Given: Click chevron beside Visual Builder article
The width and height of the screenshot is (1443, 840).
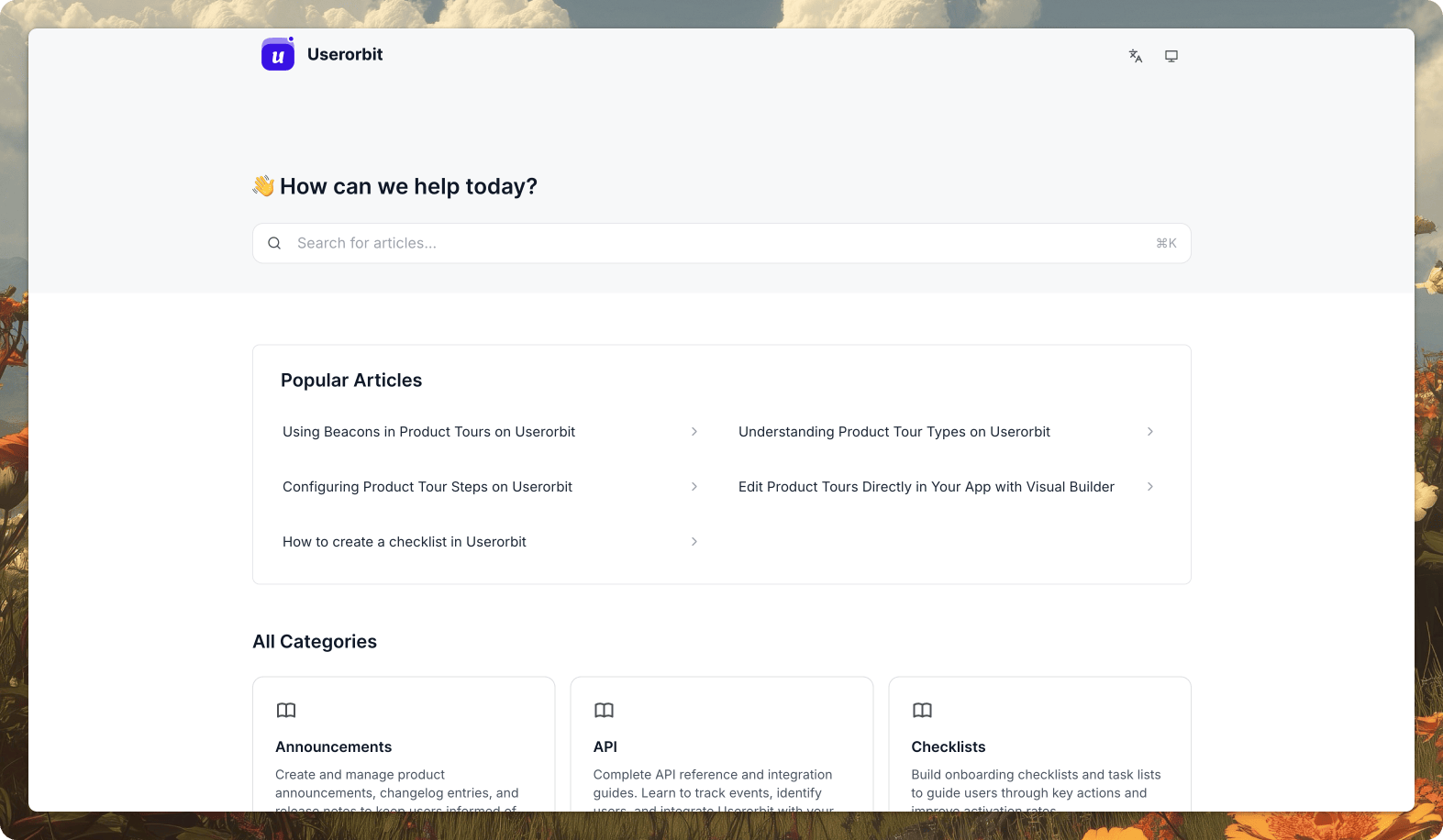Looking at the screenshot, I should [1150, 487].
